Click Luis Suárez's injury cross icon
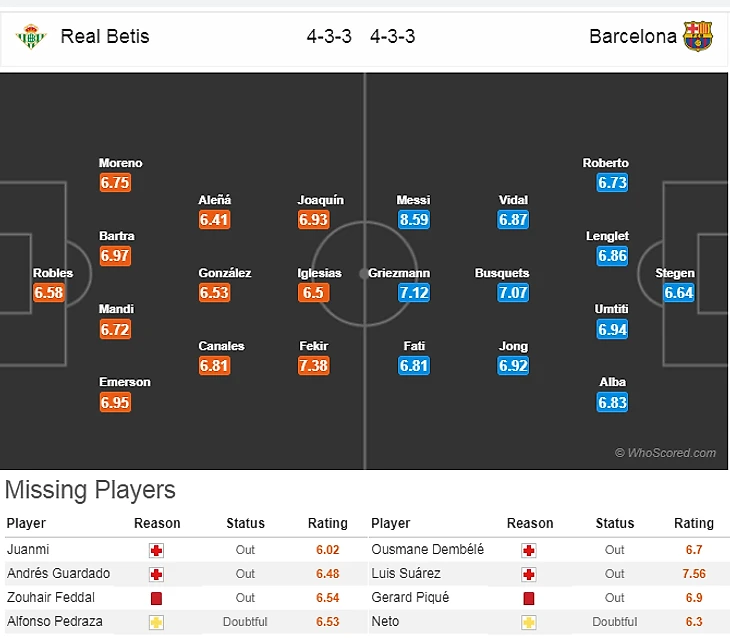Screen dimensions: 730x638 529,574
